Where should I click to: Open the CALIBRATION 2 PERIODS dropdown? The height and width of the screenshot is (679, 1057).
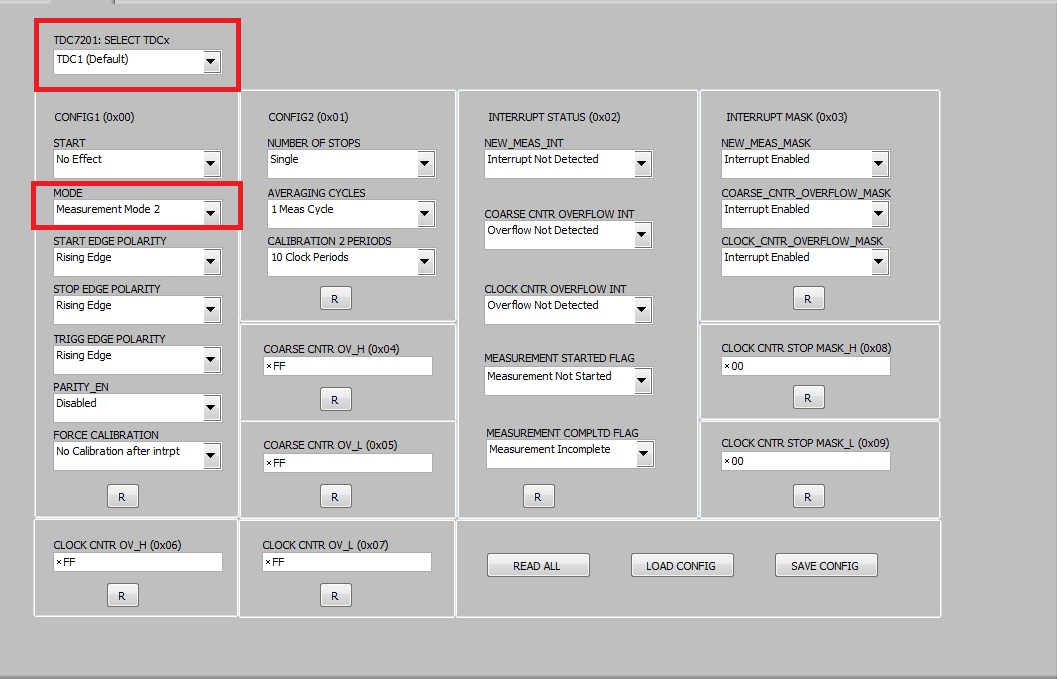(x=425, y=262)
